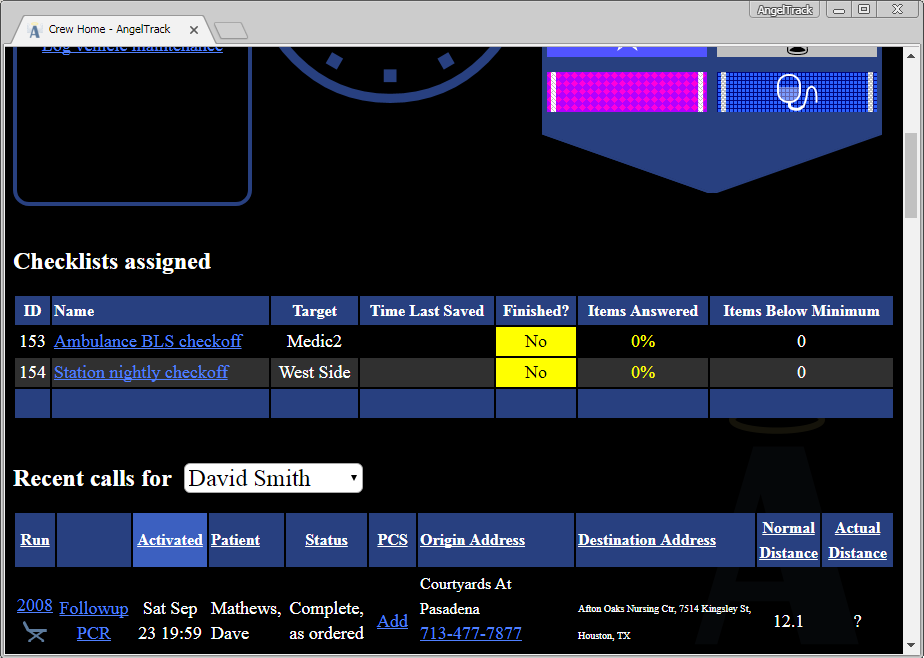Open the Ambulance BLS checkoff checklist
Screen dimensions: 924x658
pos(148,341)
